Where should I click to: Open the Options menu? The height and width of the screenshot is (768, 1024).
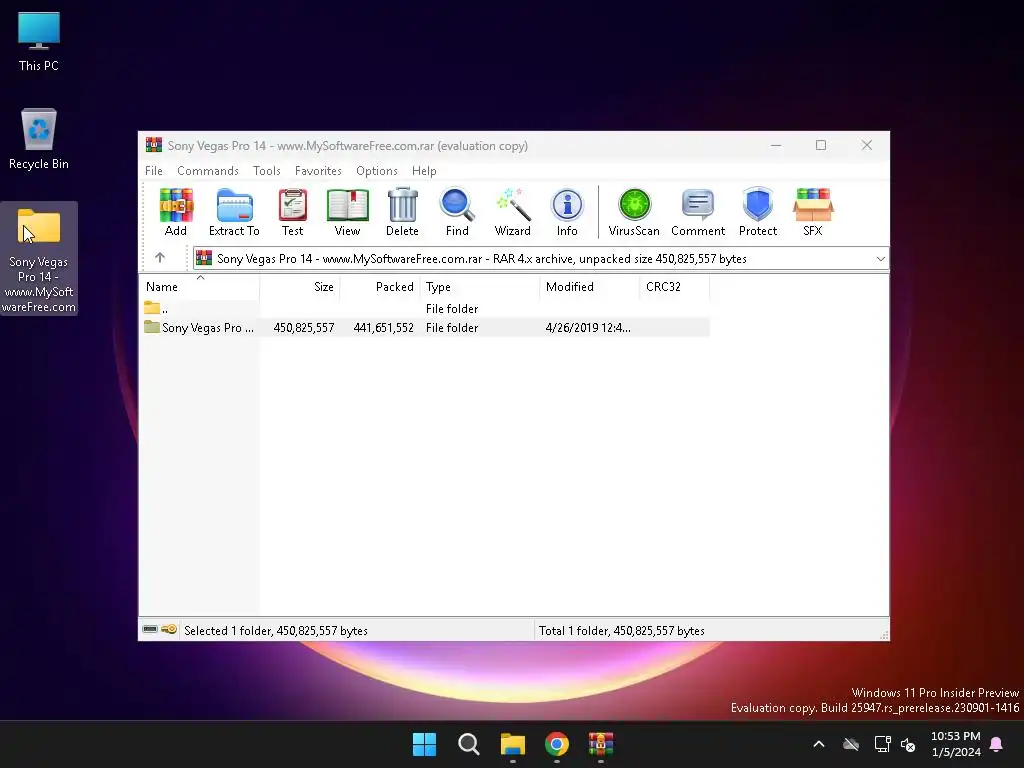point(377,170)
